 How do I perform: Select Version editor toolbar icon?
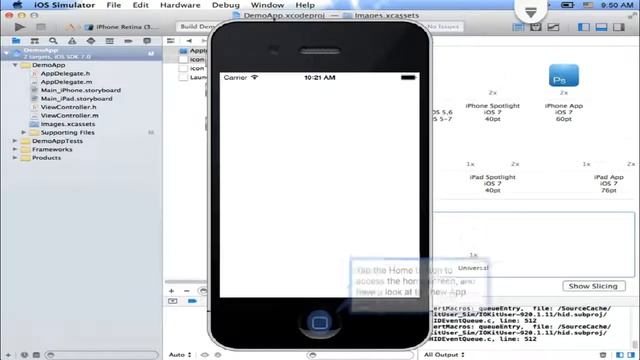pos(553,27)
